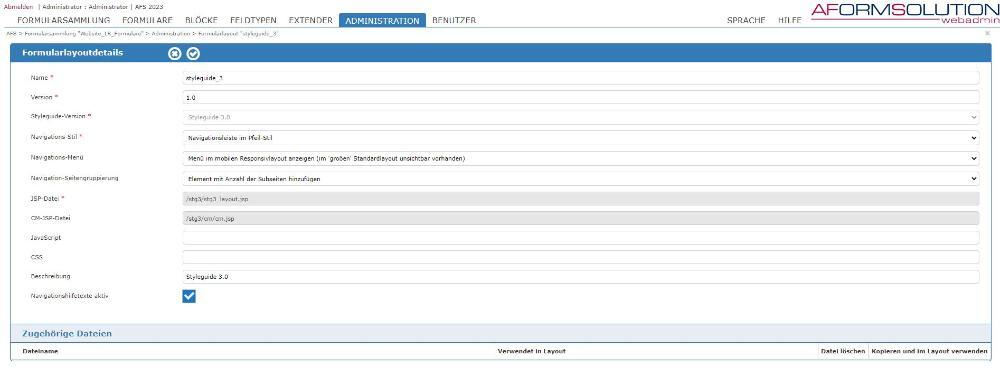
Task: Click into the Beschreibung input field
Action: point(580,277)
